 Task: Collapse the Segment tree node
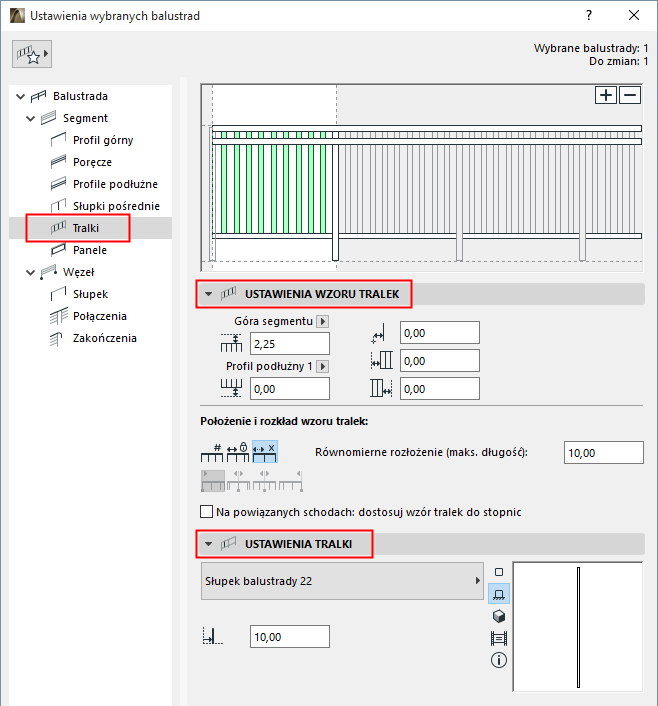point(31,118)
